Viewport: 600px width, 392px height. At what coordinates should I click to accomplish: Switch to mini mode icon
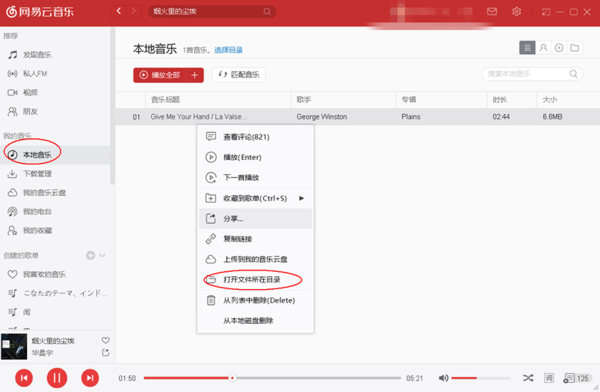[546, 12]
